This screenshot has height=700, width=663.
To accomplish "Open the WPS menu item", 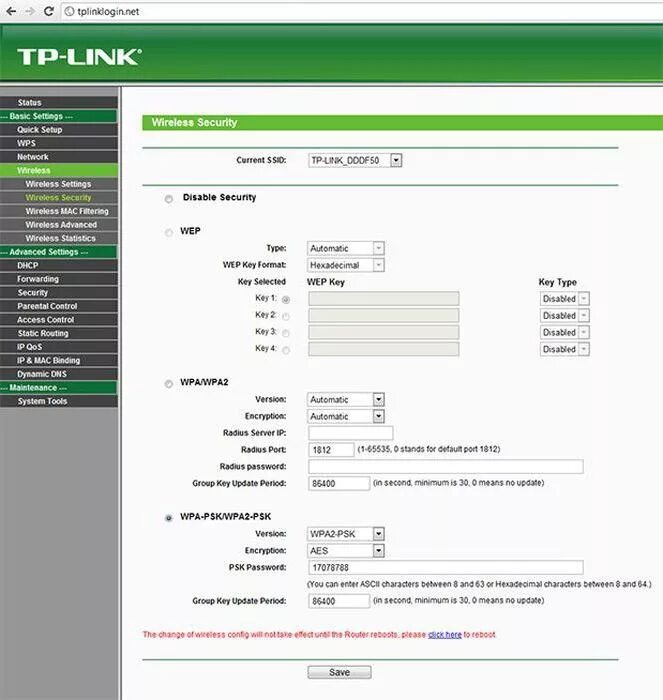I will pos(59,143).
